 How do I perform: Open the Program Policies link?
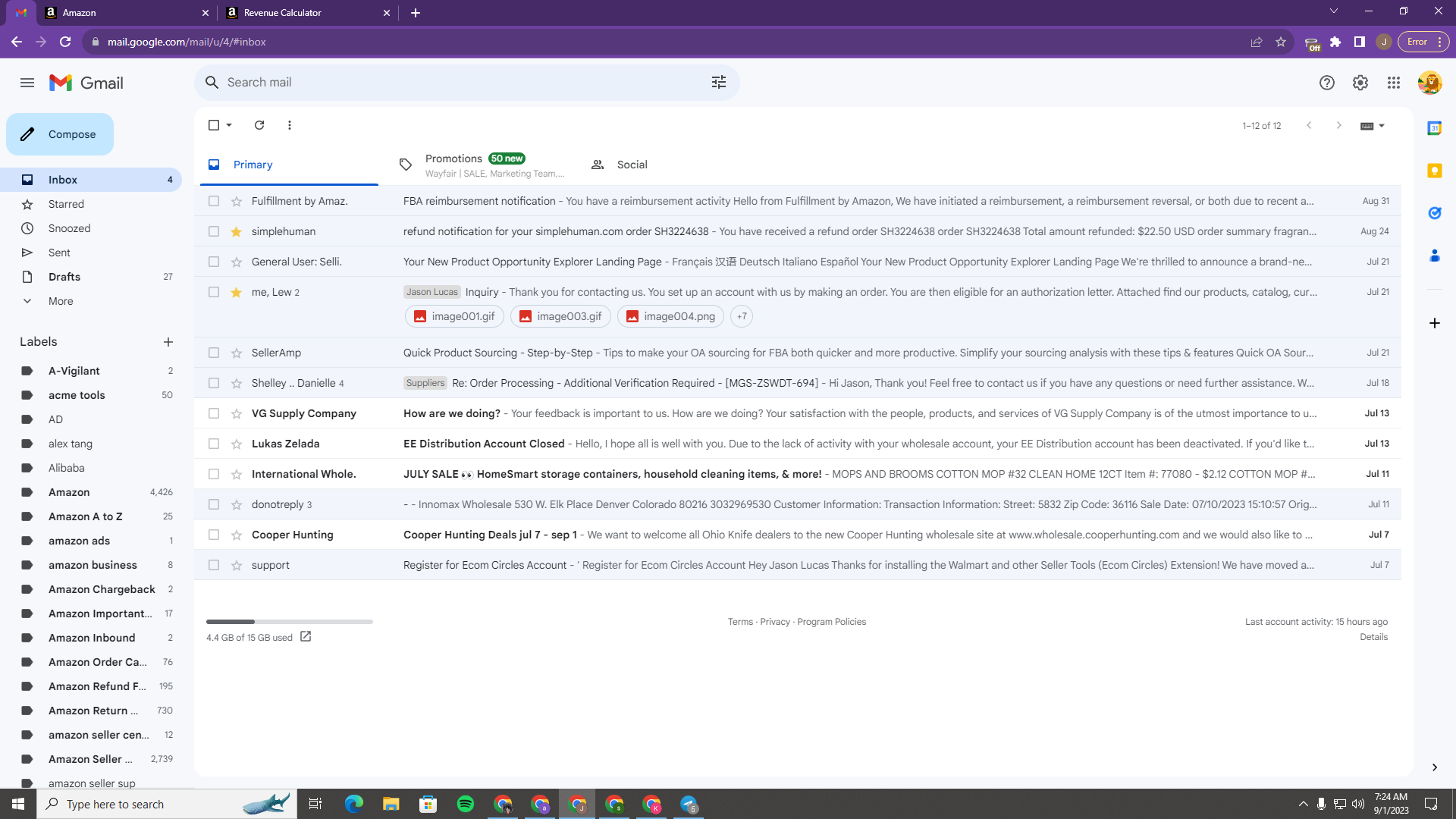coord(831,622)
